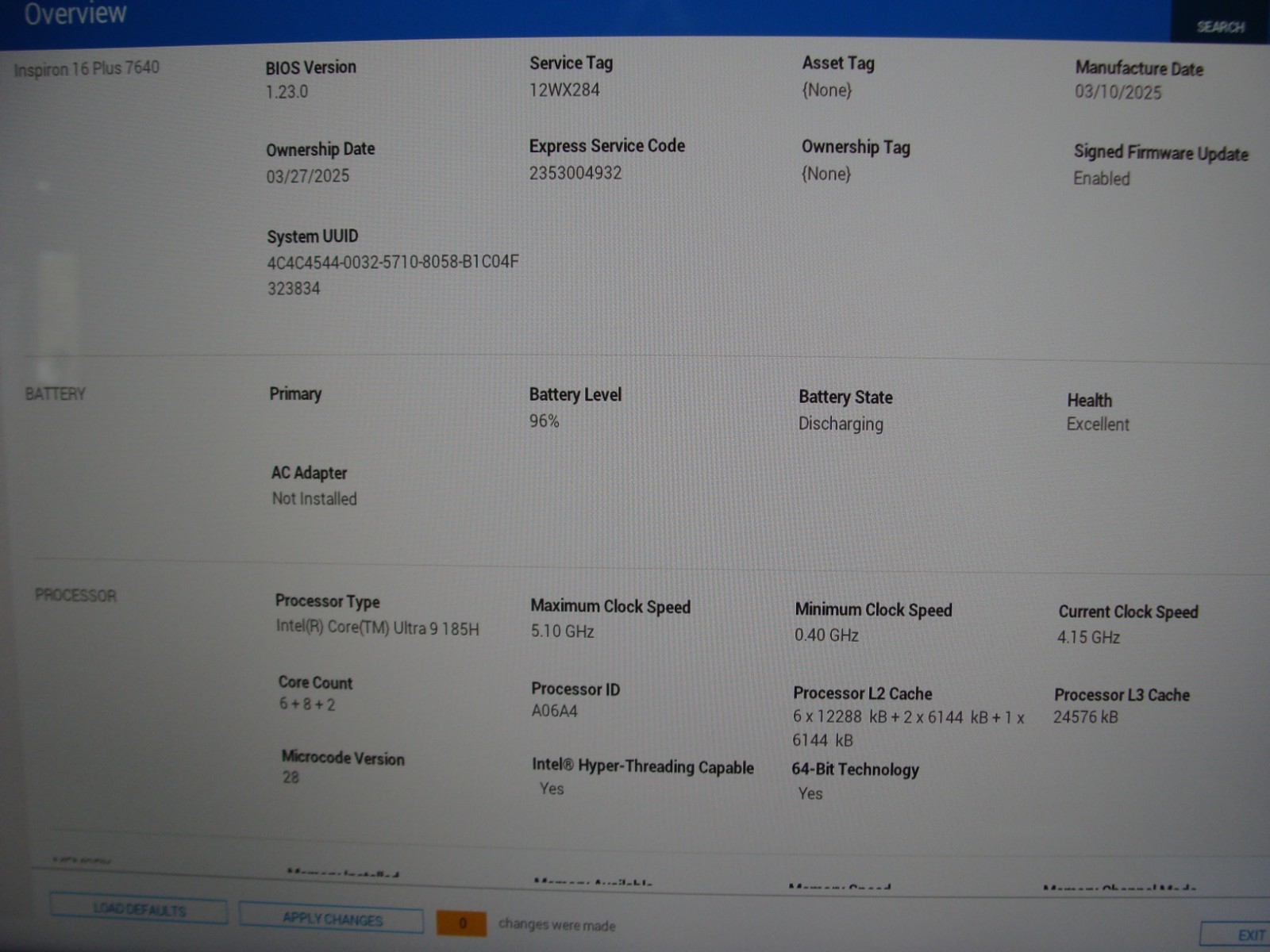Select Ownership Date 03/27/2025
Screen dimensions: 1270x952
pos(308,175)
